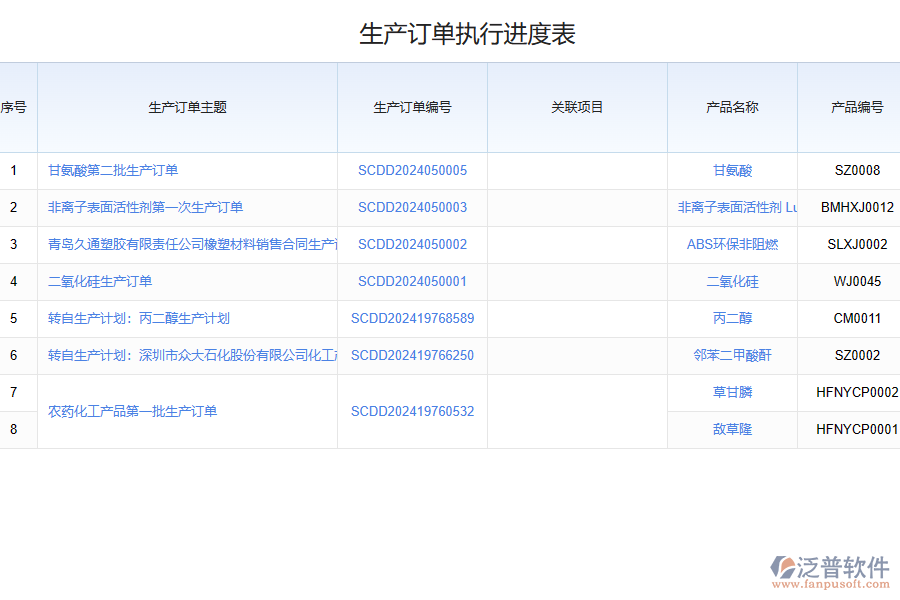Click order number SCDD2024050003
Screen dimensions: 900x600
tap(412, 208)
